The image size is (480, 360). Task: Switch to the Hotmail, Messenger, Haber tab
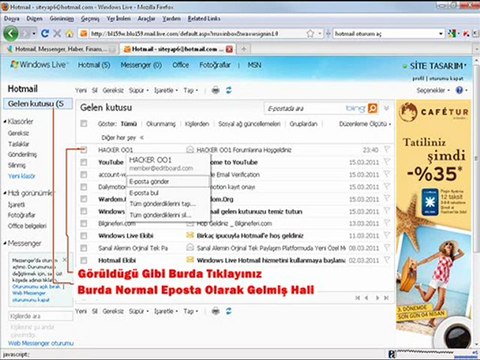[61, 49]
